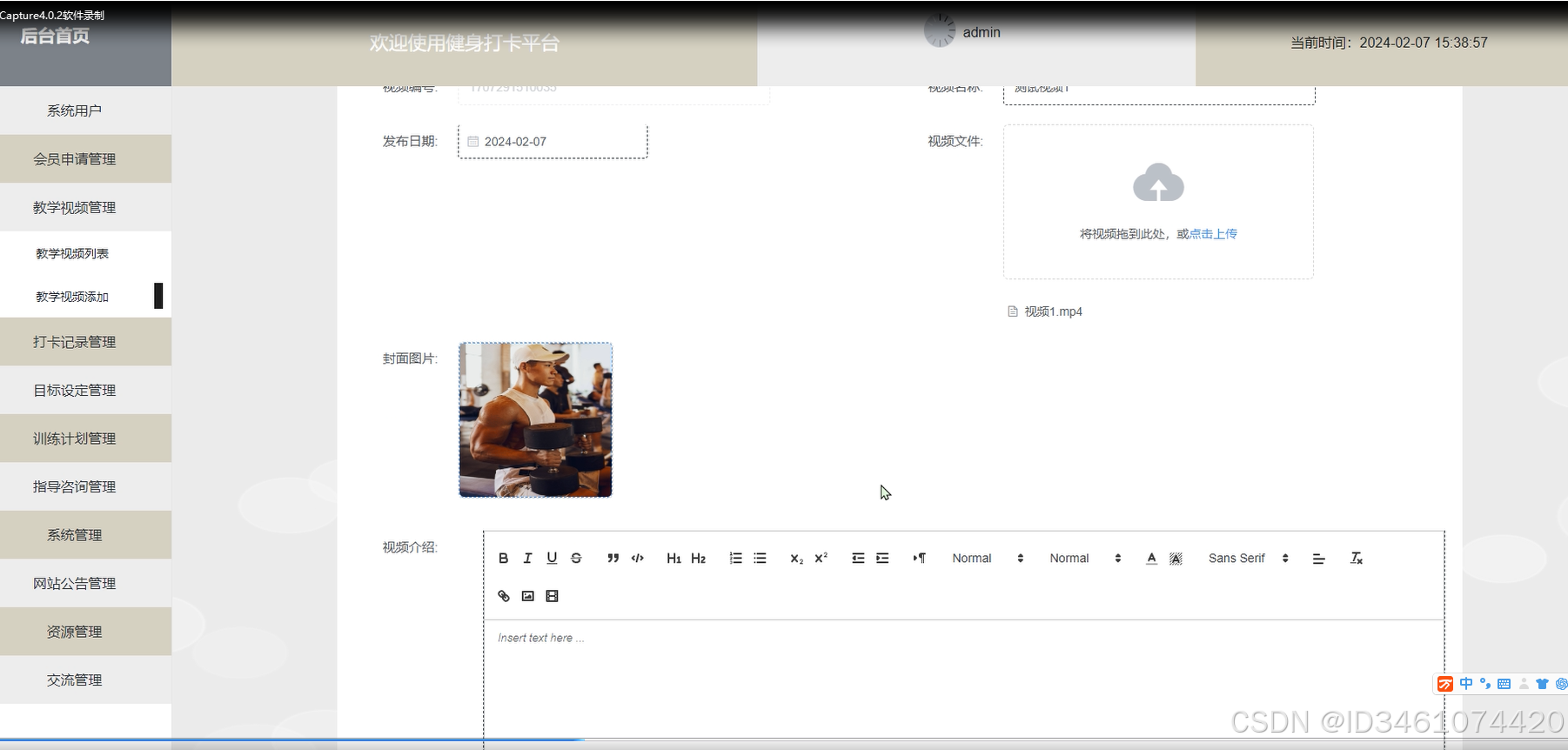Click the Sogou S icon in IME bar
1568x750 pixels.
[1445, 684]
